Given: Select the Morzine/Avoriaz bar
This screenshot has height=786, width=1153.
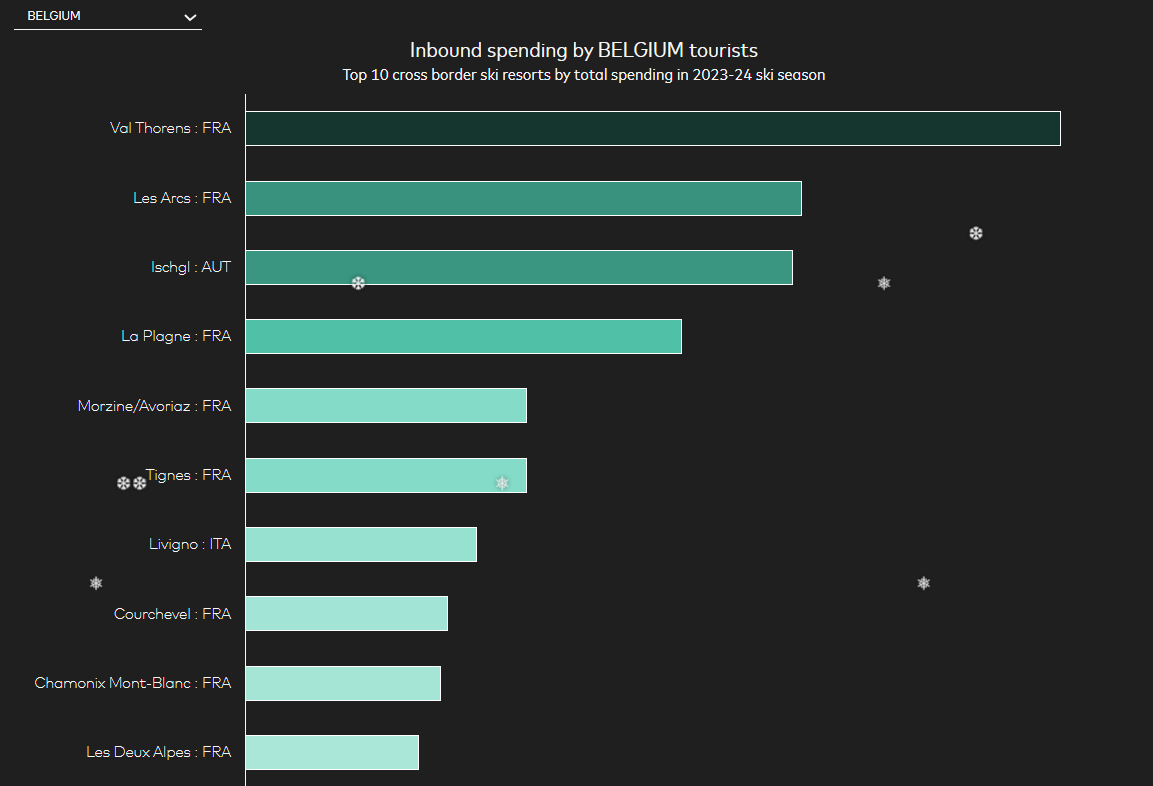Looking at the screenshot, I should point(386,406).
